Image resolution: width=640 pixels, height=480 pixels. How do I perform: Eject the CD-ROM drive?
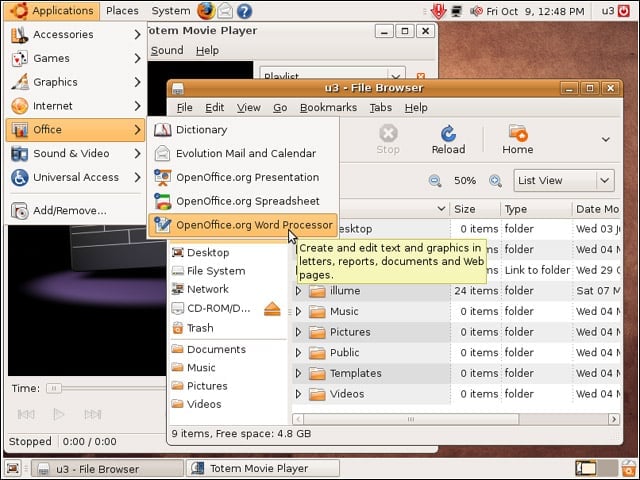pyautogui.click(x=272, y=309)
